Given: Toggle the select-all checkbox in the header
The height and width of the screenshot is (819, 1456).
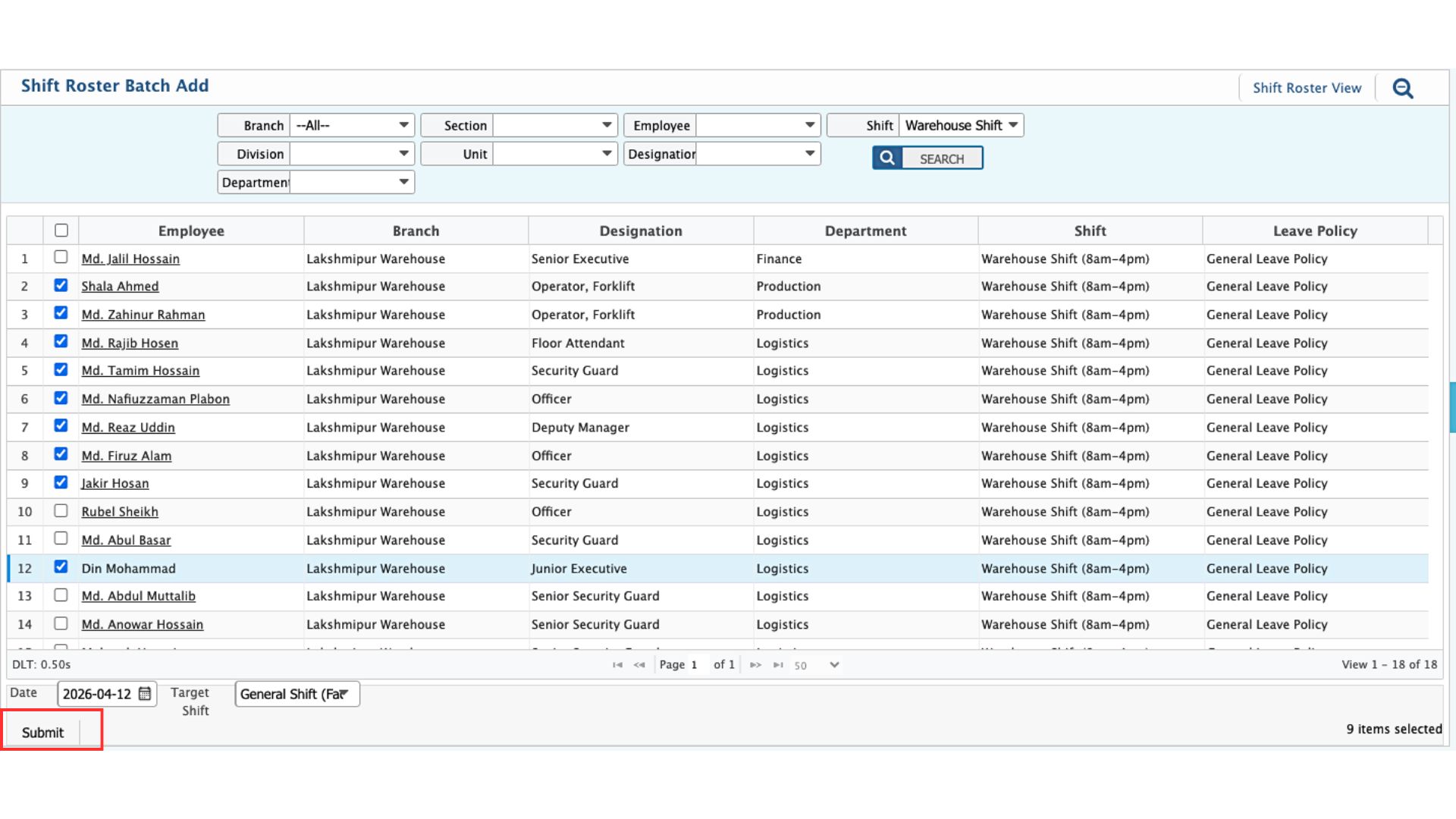Looking at the screenshot, I should pos(61,231).
